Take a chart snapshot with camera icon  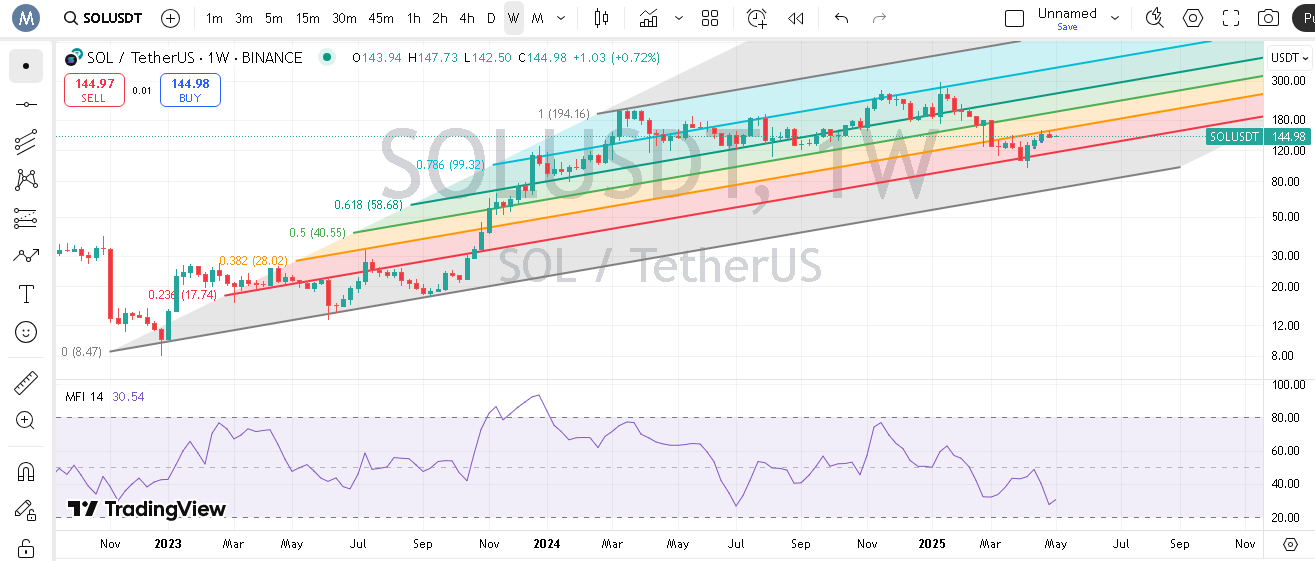(1269, 18)
